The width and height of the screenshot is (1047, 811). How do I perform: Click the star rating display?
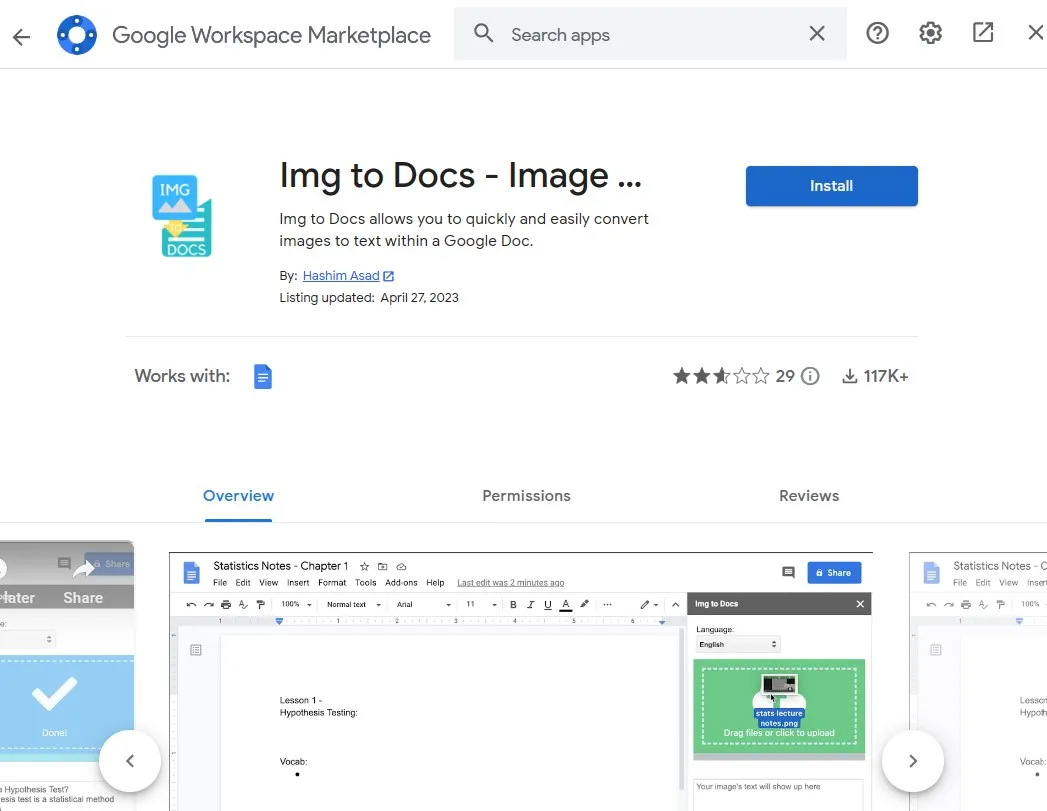pyautogui.click(x=722, y=376)
